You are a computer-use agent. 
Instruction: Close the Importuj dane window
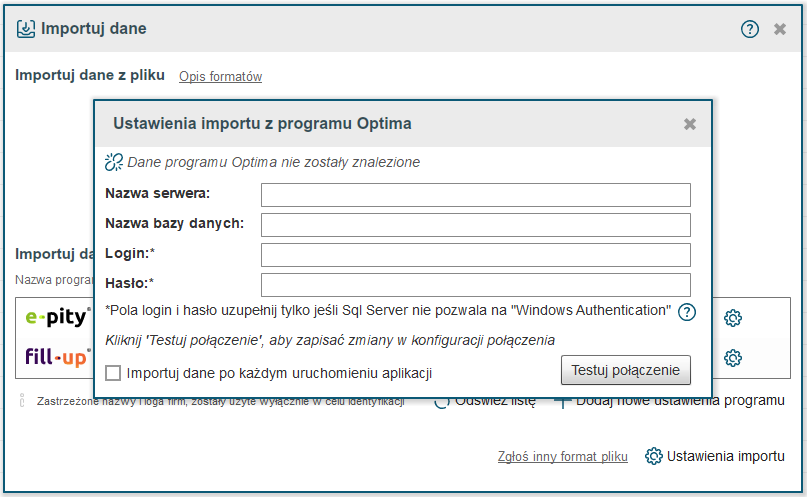tap(780, 29)
